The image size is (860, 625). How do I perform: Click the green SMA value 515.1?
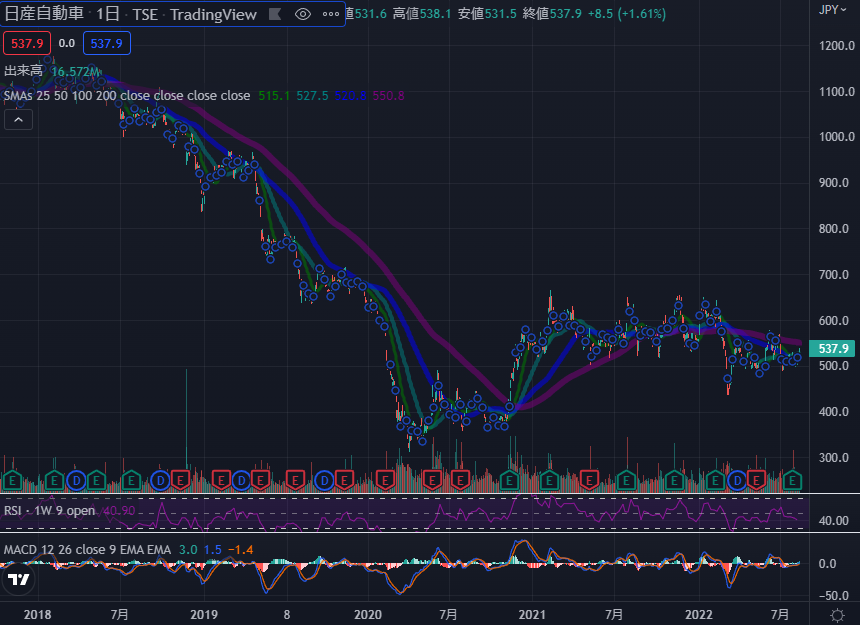tap(274, 96)
